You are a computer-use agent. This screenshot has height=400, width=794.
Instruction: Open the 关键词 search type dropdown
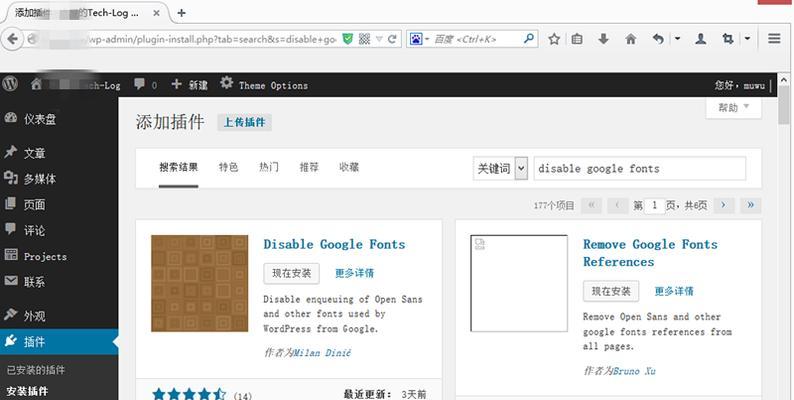(500, 168)
